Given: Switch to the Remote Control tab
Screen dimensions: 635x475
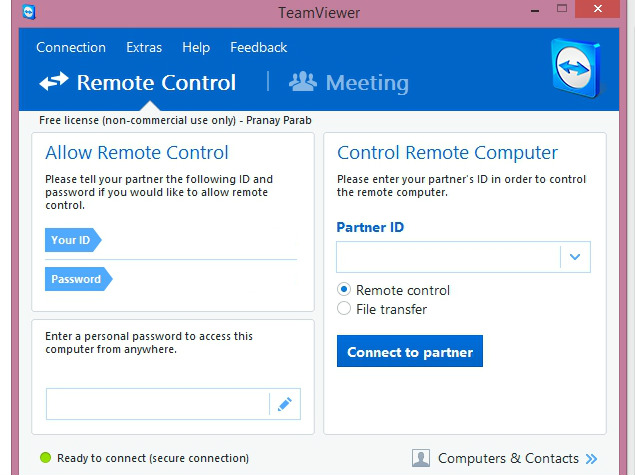Looking at the screenshot, I should point(138,82).
